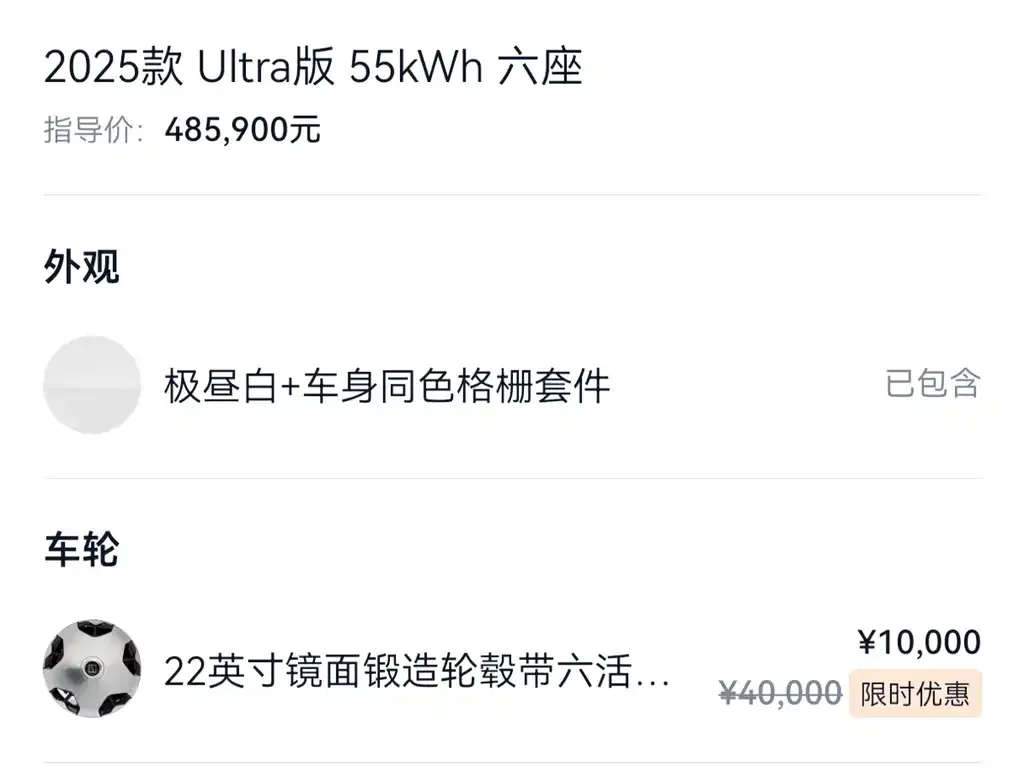Tap the 限时优惠 limited-time discount badge
Screen dimensions: 1024x768
tap(915, 694)
